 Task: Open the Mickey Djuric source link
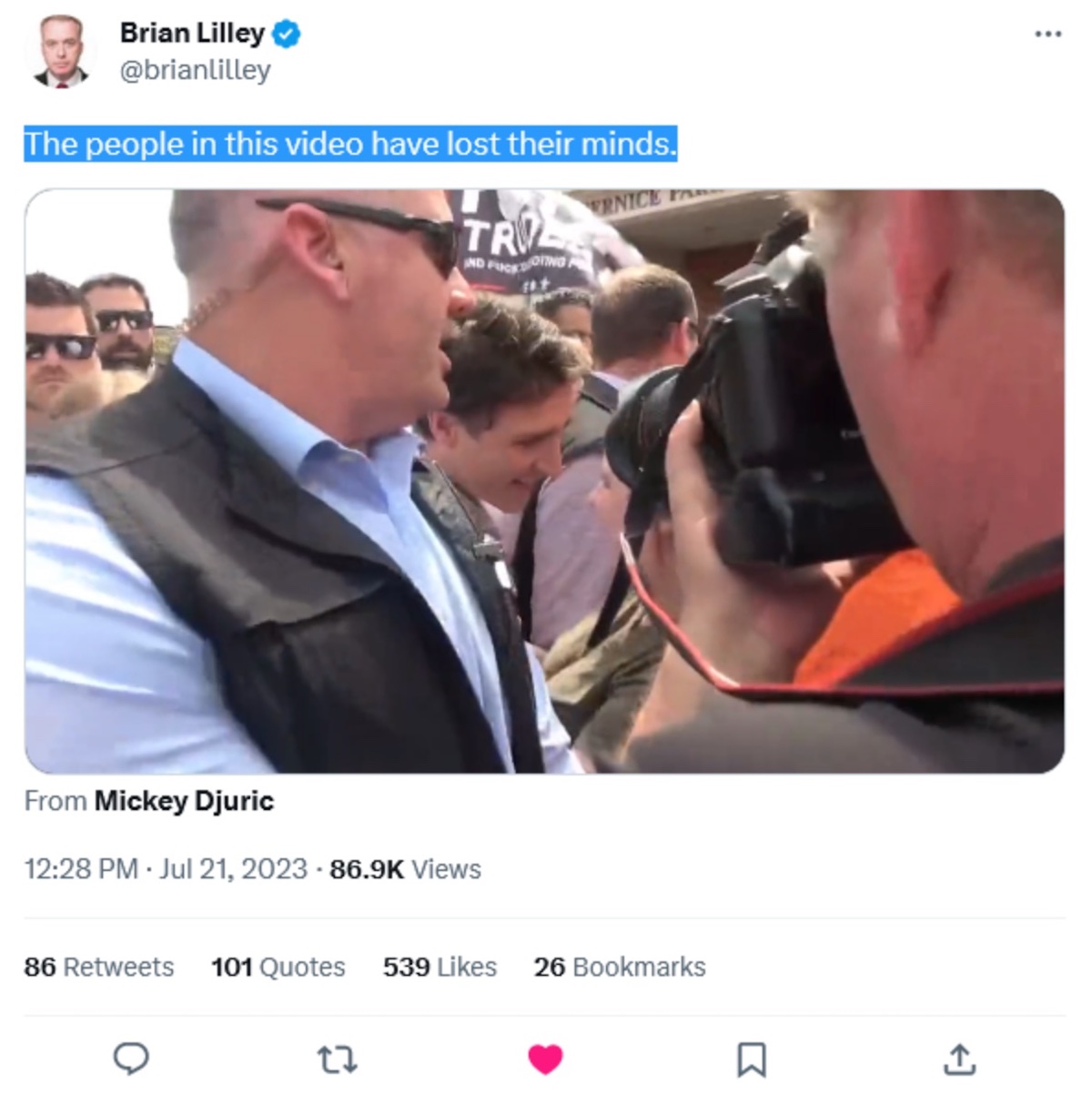[184, 801]
